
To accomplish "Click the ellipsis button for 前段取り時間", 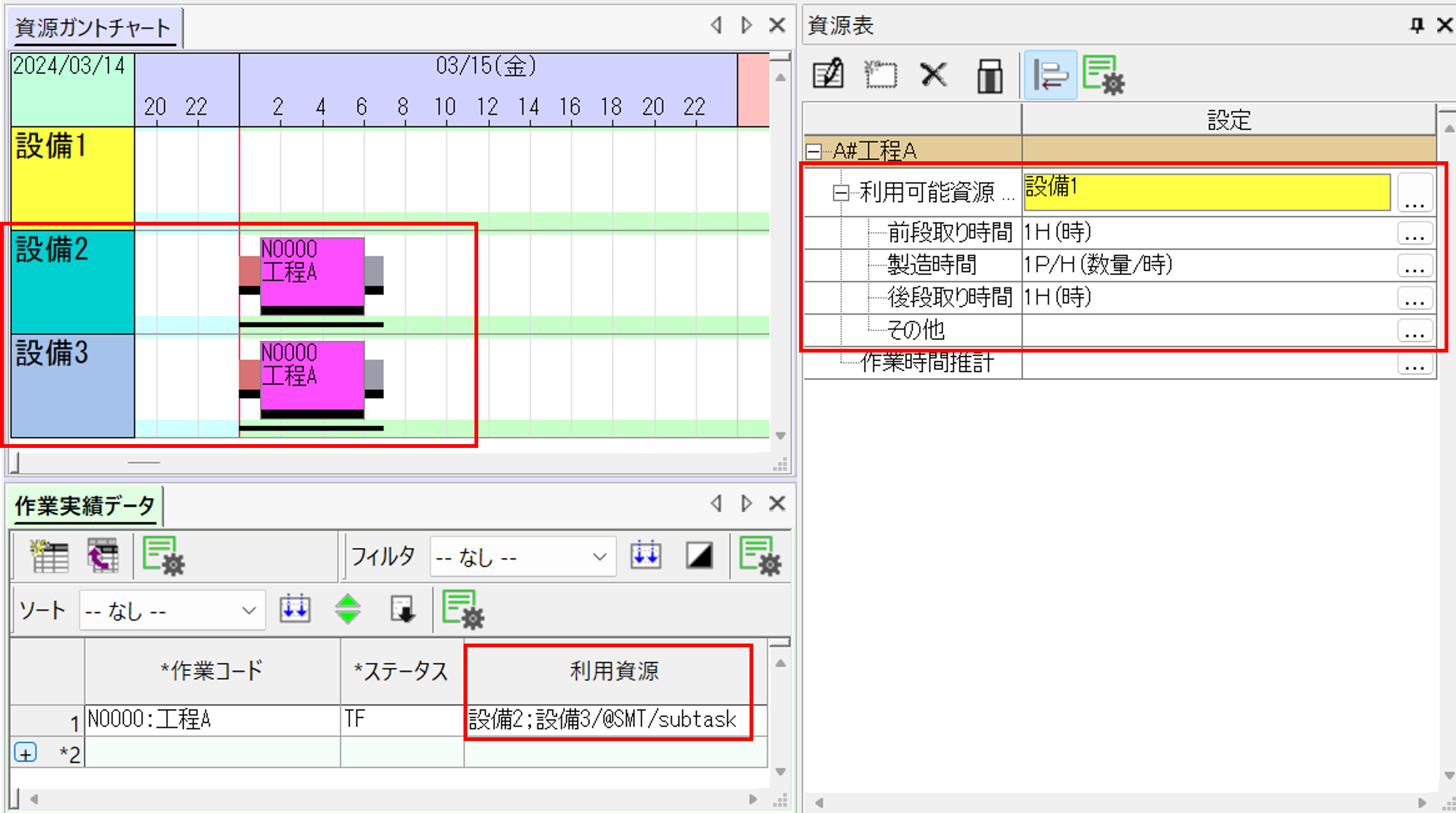I will pyautogui.click(x=1414, y=233).
